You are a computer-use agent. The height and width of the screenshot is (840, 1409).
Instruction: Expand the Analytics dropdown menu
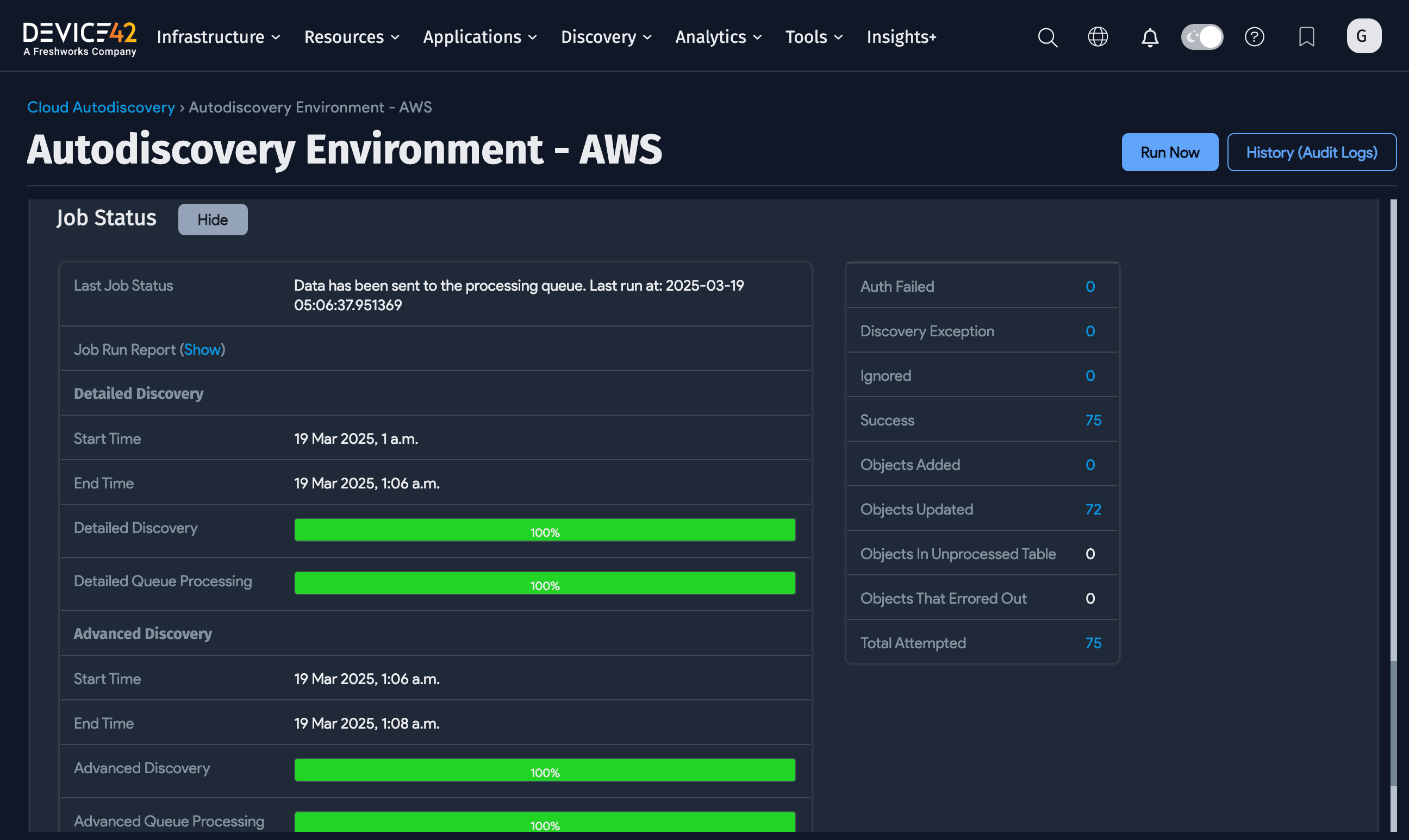pos(718,37)
